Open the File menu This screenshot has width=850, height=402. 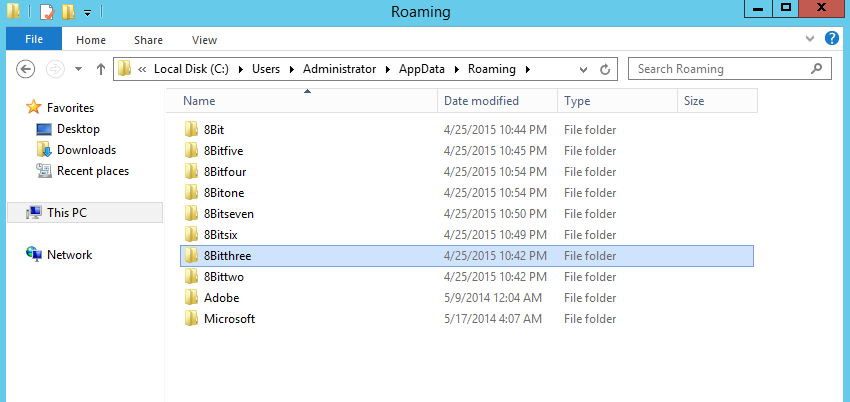[x=34, y=40]
